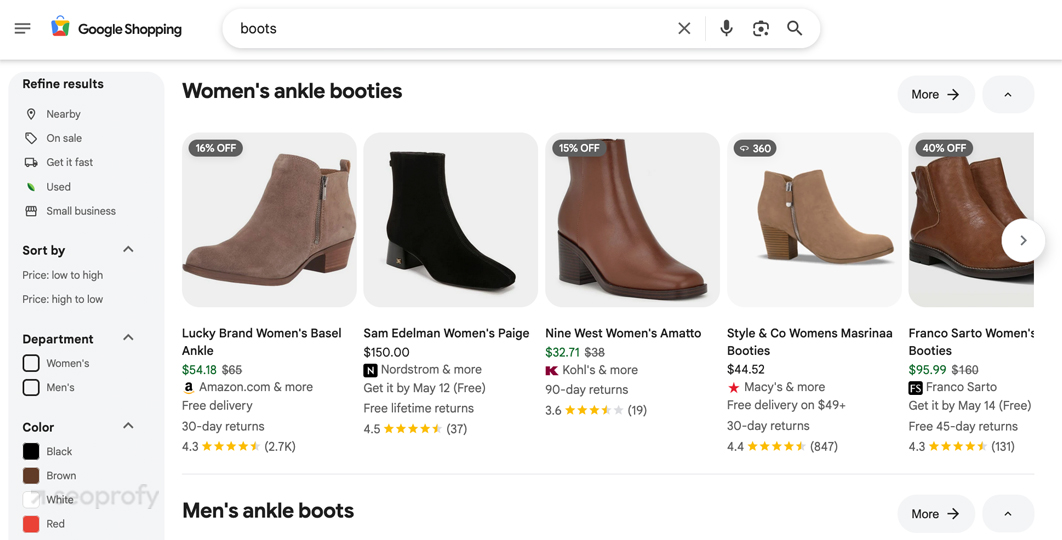Click the 4.4 rating with 847 reviews

(782, 446)
